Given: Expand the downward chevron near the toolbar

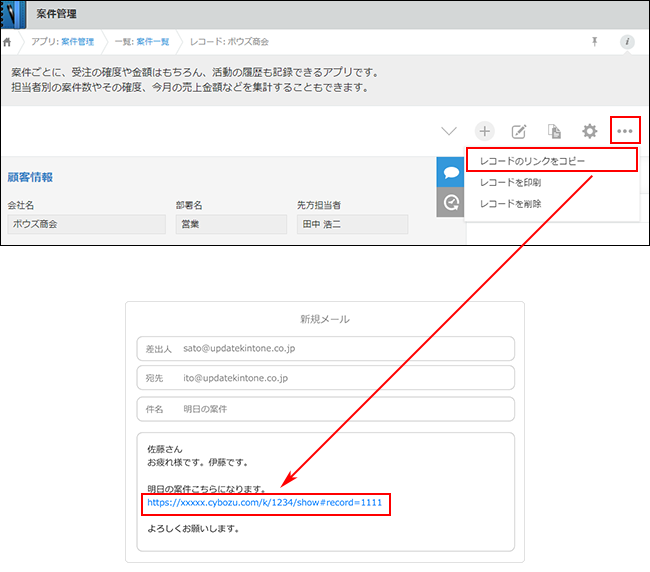Looking at the screenshot, I should pyautogui.click(x=449, y=131).
